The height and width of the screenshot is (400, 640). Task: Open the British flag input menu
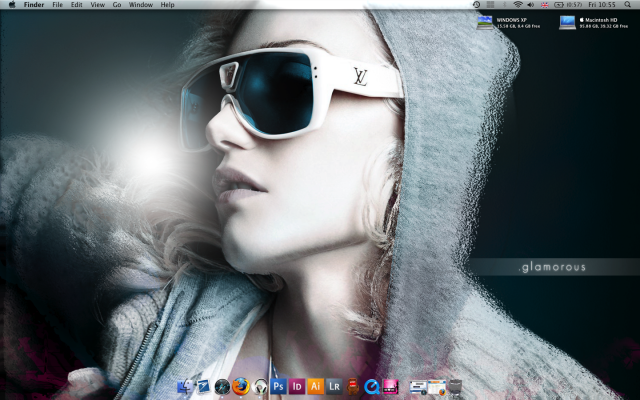point(544,4)
